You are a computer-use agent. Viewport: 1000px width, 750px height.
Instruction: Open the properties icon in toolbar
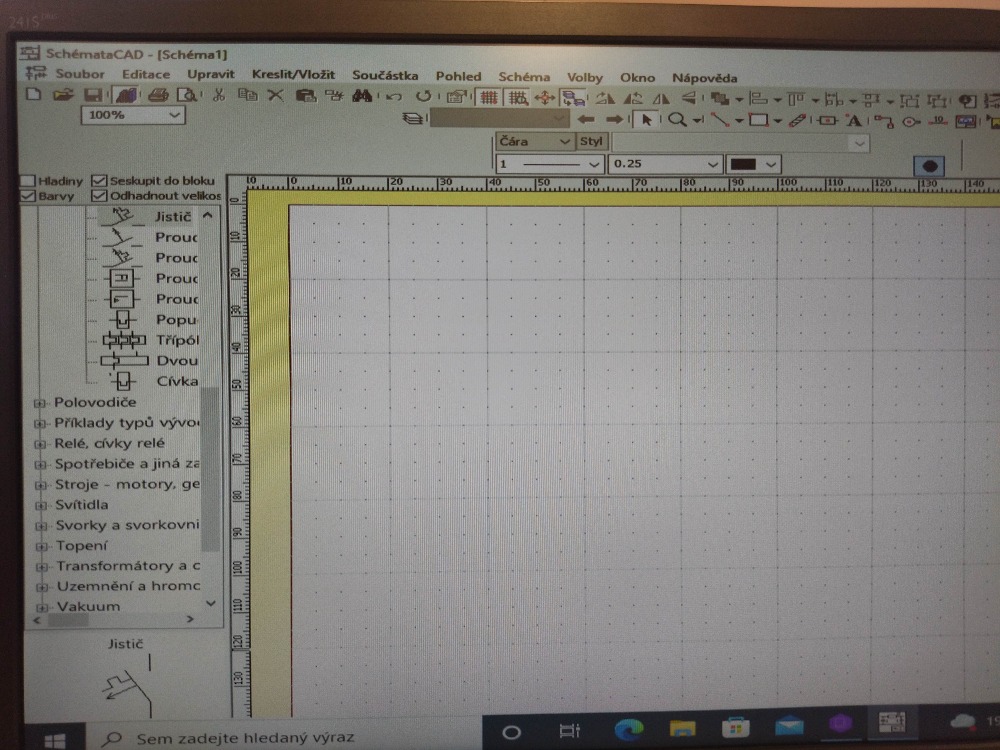pos(457,98)
